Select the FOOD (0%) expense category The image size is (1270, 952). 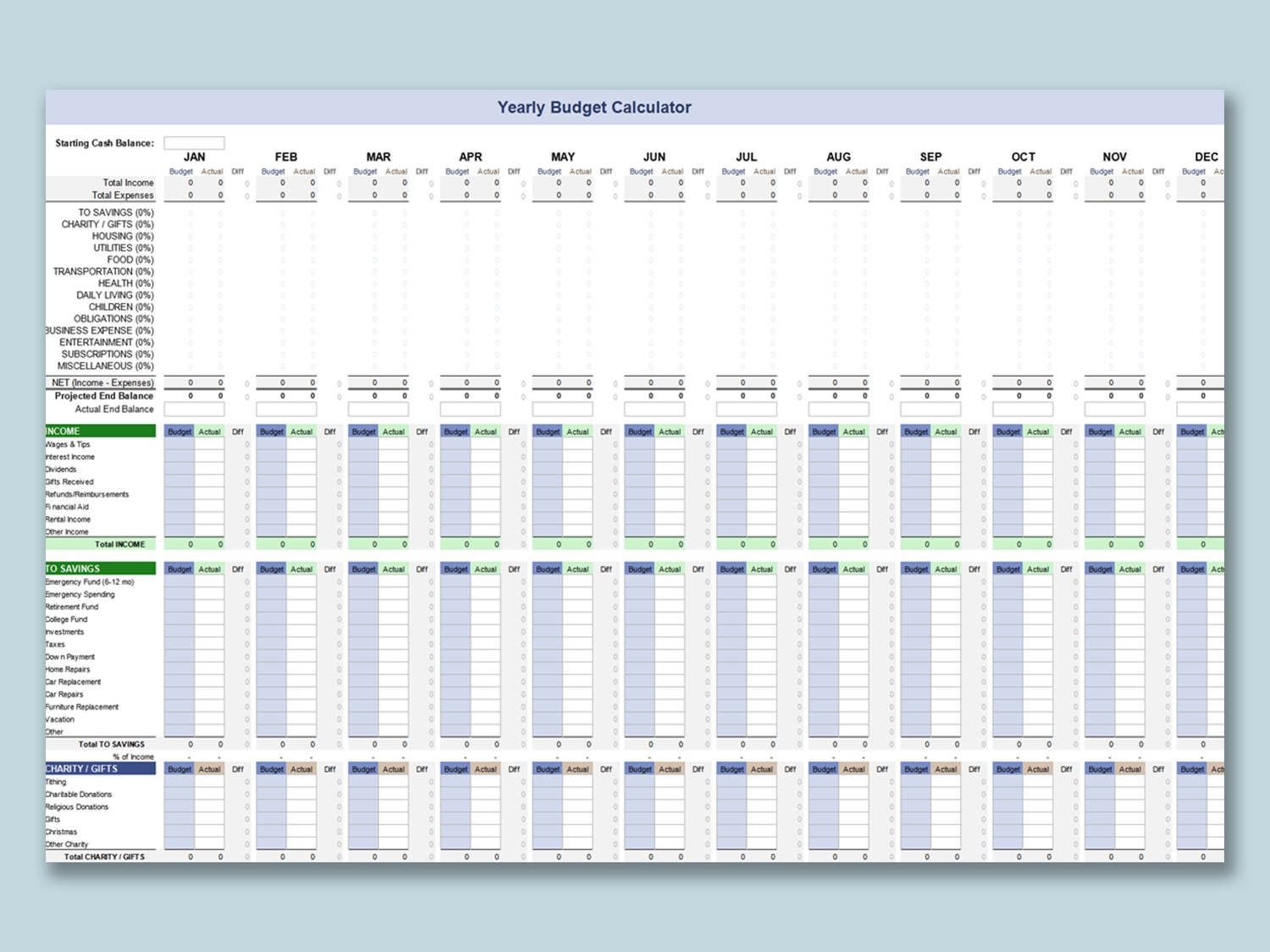pyautogui.click(x=128, y=259)
